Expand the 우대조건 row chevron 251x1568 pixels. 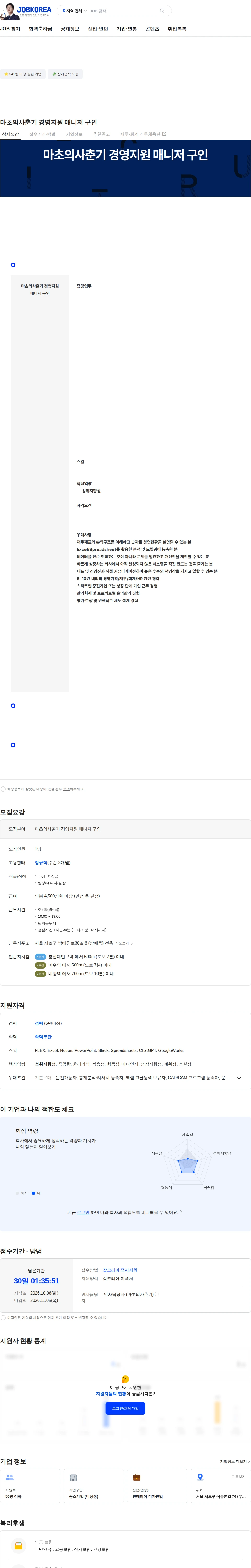pos(239,1077)
